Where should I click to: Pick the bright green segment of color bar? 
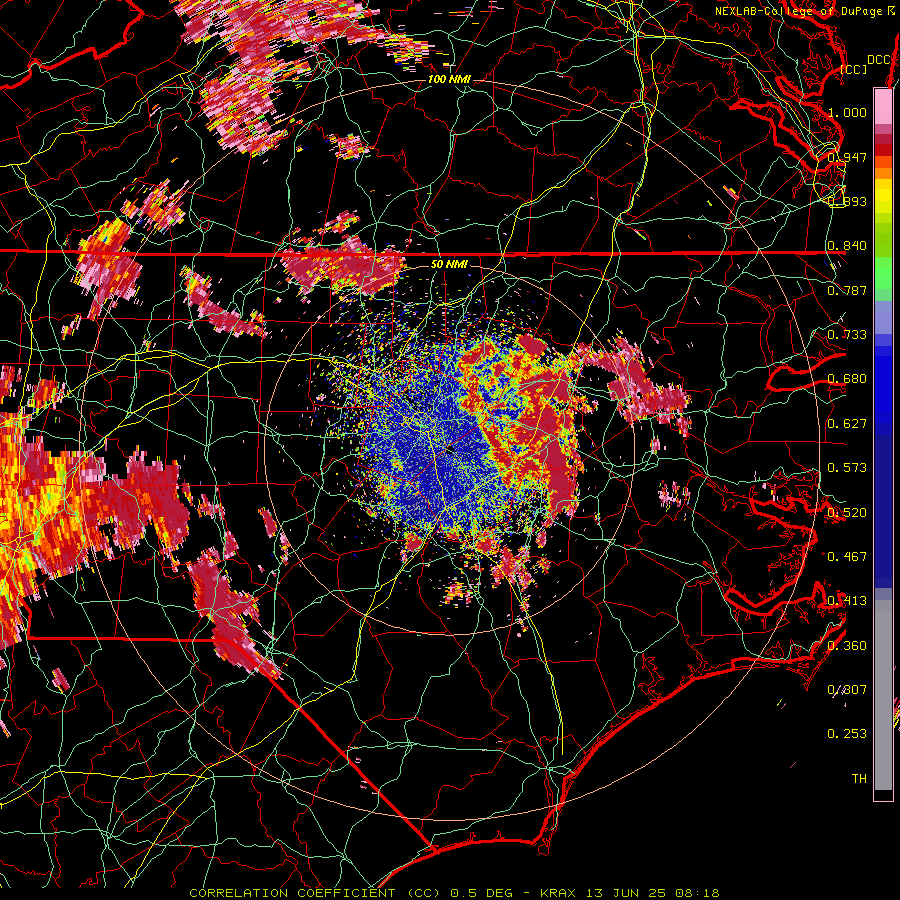coord(883,273)
